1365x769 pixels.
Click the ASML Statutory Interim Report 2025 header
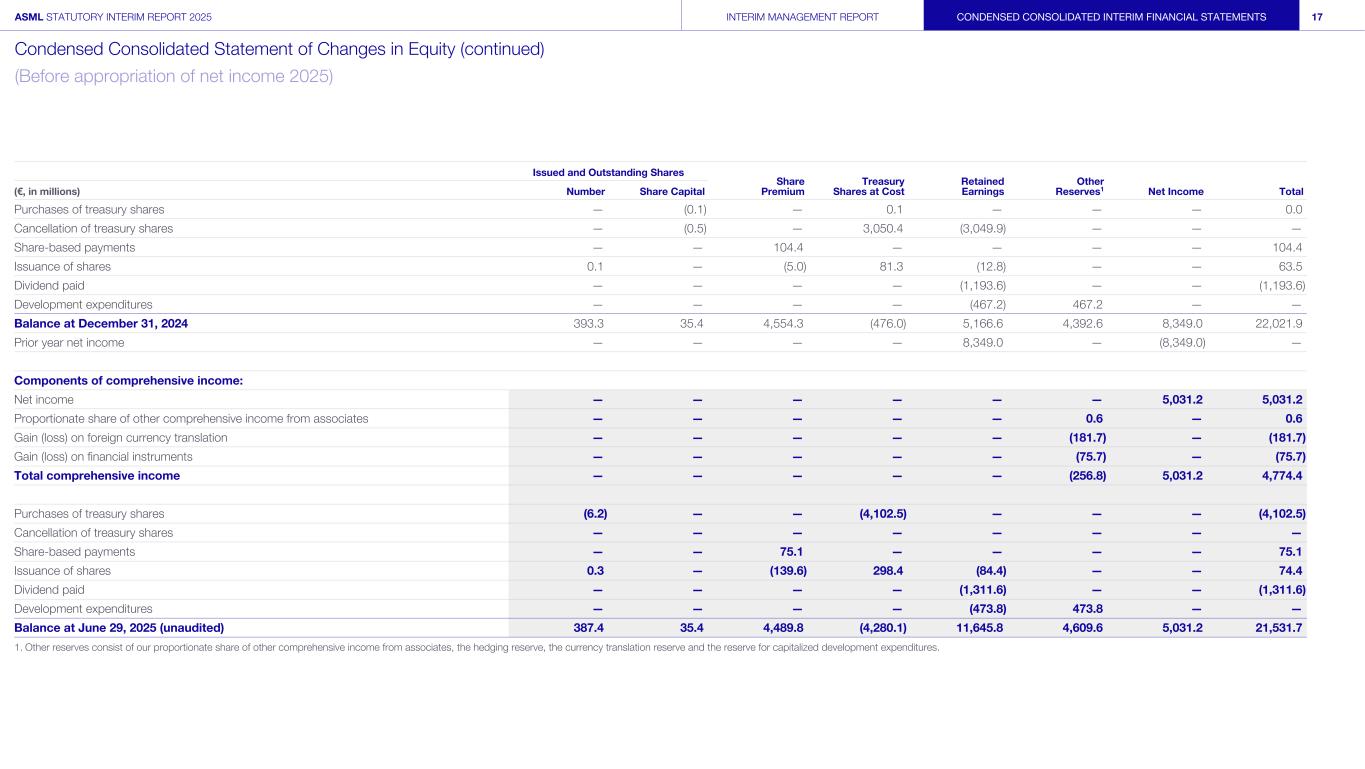(113, 16)
